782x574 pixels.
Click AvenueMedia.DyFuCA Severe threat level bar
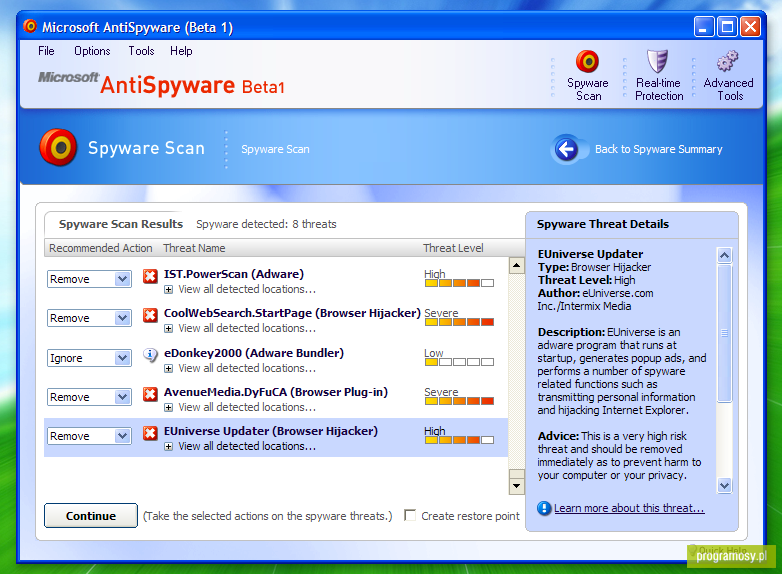[459, 401]
